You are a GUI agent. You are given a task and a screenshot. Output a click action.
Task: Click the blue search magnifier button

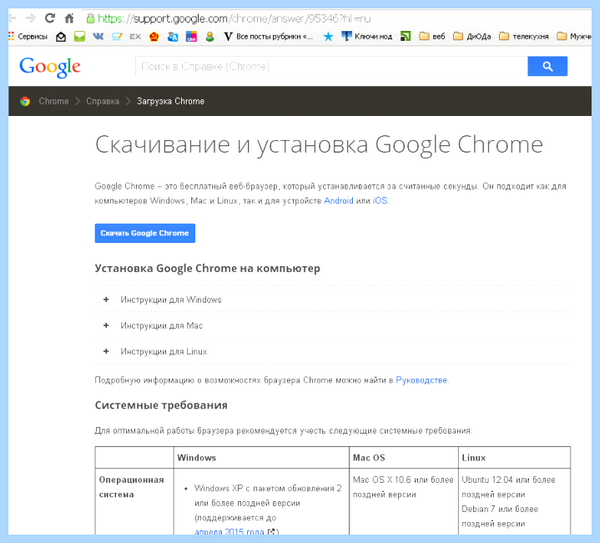click(x=547, y=66)
